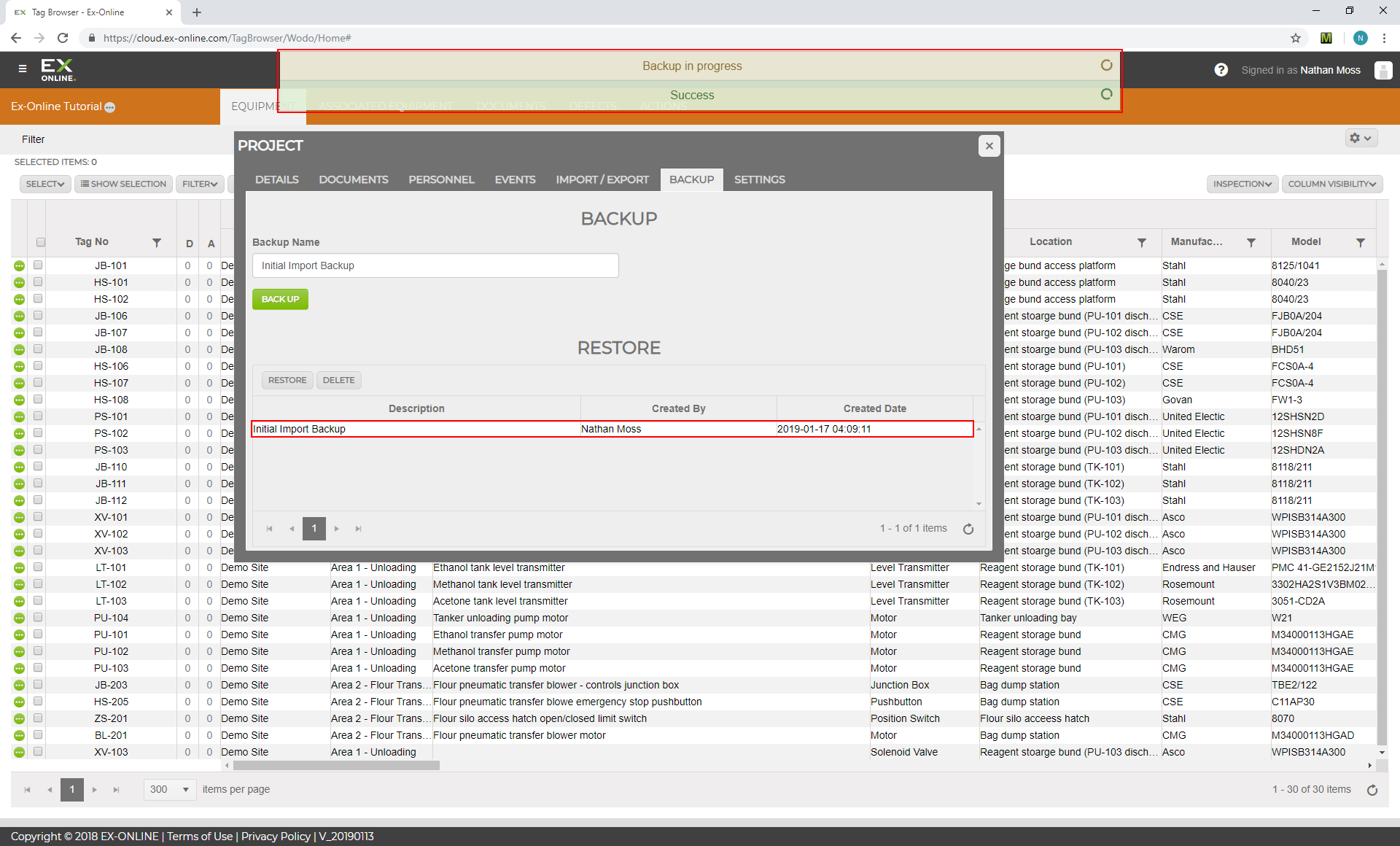The height and width of the screenshot is (846, 1400).
Task: Open the Inspection dropdown menu
Action: click(1242, 184)
